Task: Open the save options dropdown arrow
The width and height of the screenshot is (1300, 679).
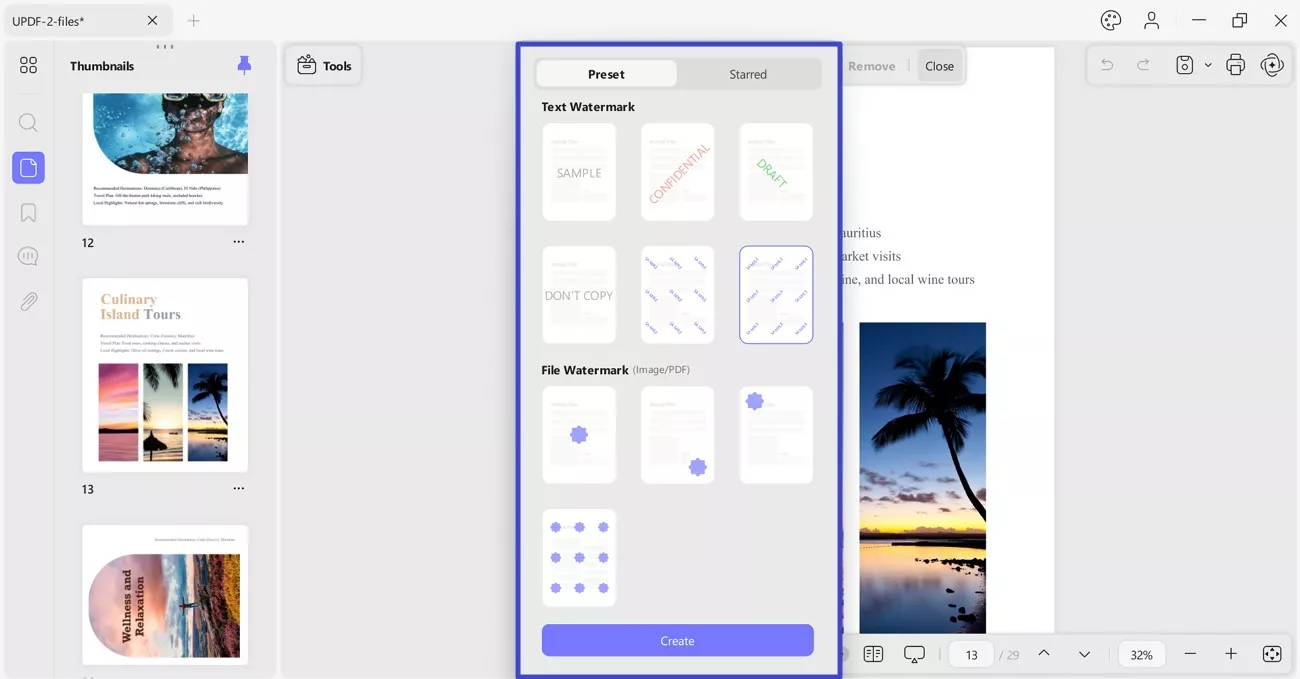Action: tap(1208, 65)
